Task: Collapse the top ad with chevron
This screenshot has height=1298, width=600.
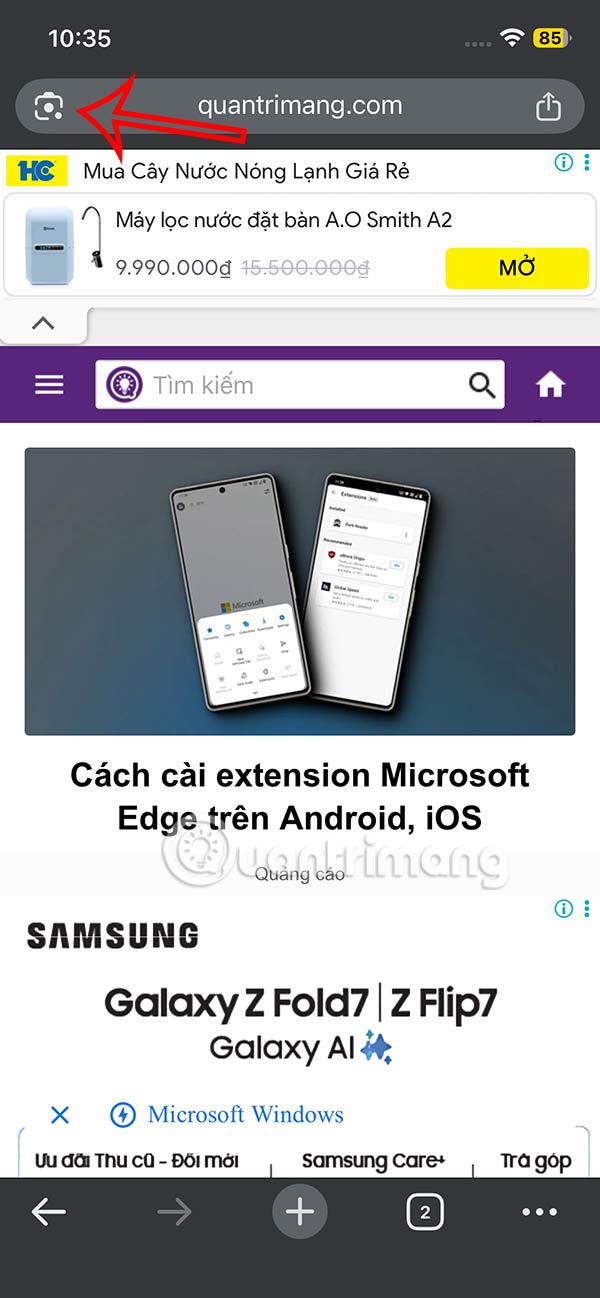Action: click(x=43, y=323)
